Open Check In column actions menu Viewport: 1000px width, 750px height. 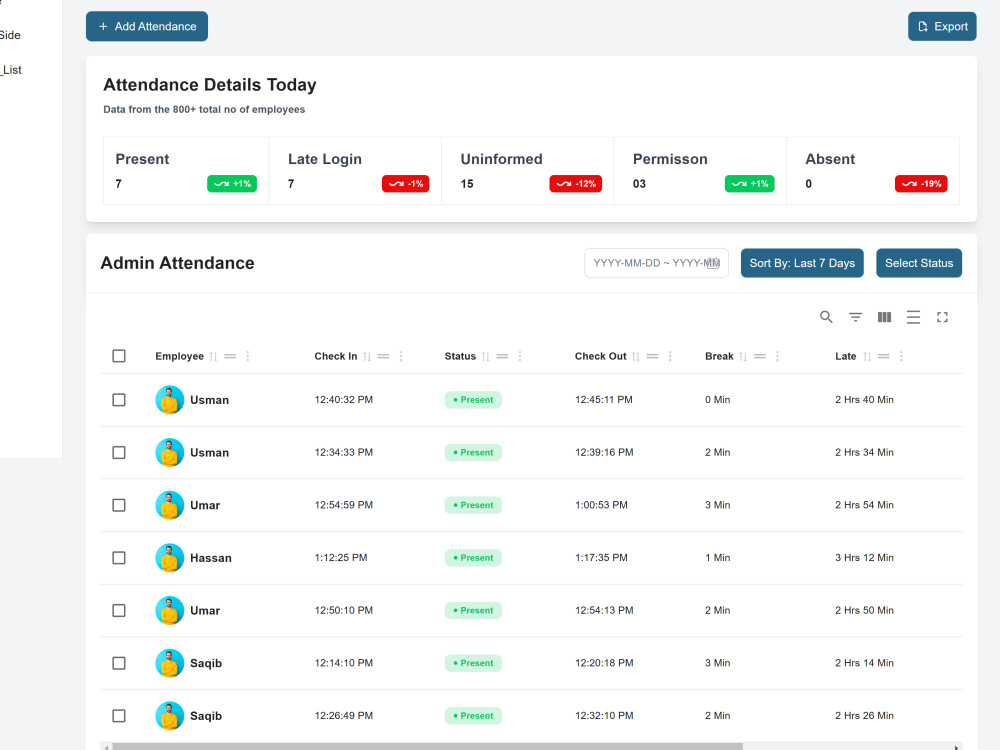coord(401,357)
